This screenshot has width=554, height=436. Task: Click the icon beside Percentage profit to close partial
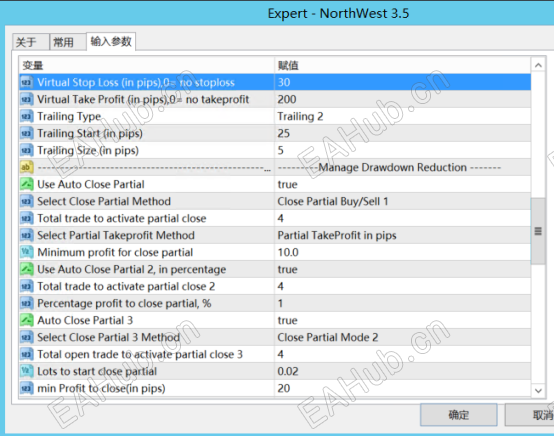click(x=26, y=303)
